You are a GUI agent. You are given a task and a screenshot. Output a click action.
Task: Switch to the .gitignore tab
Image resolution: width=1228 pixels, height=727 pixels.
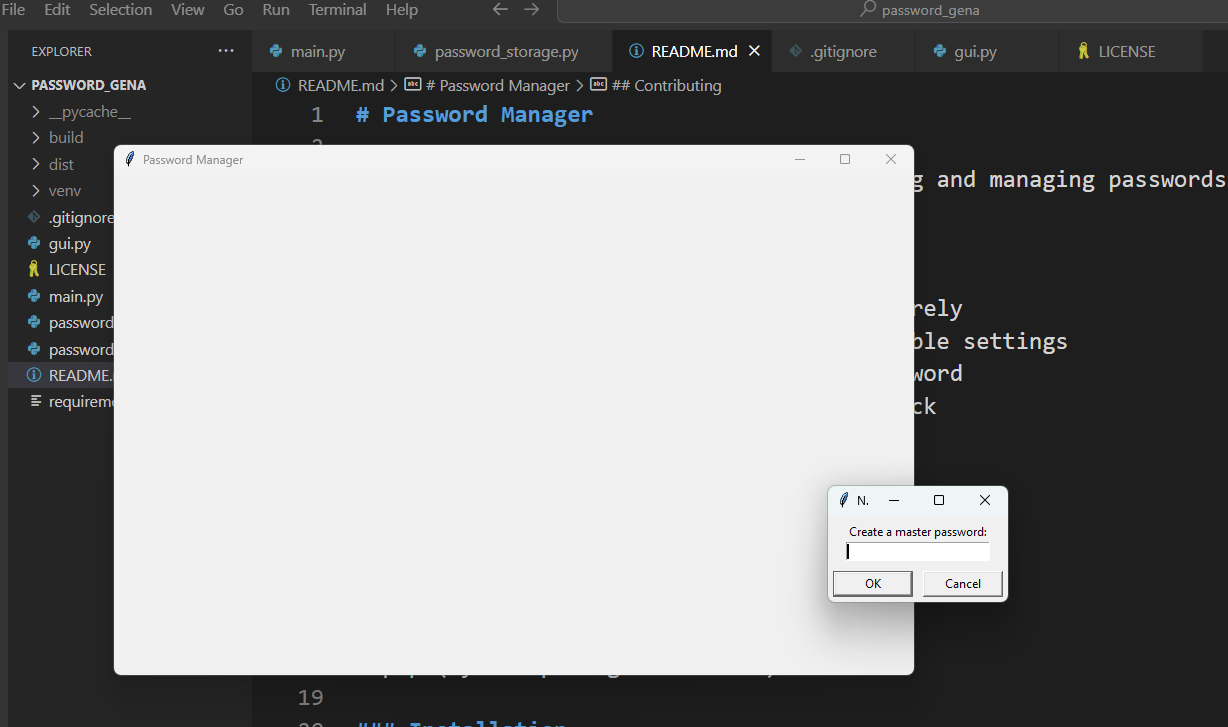[x=843, y=51]
